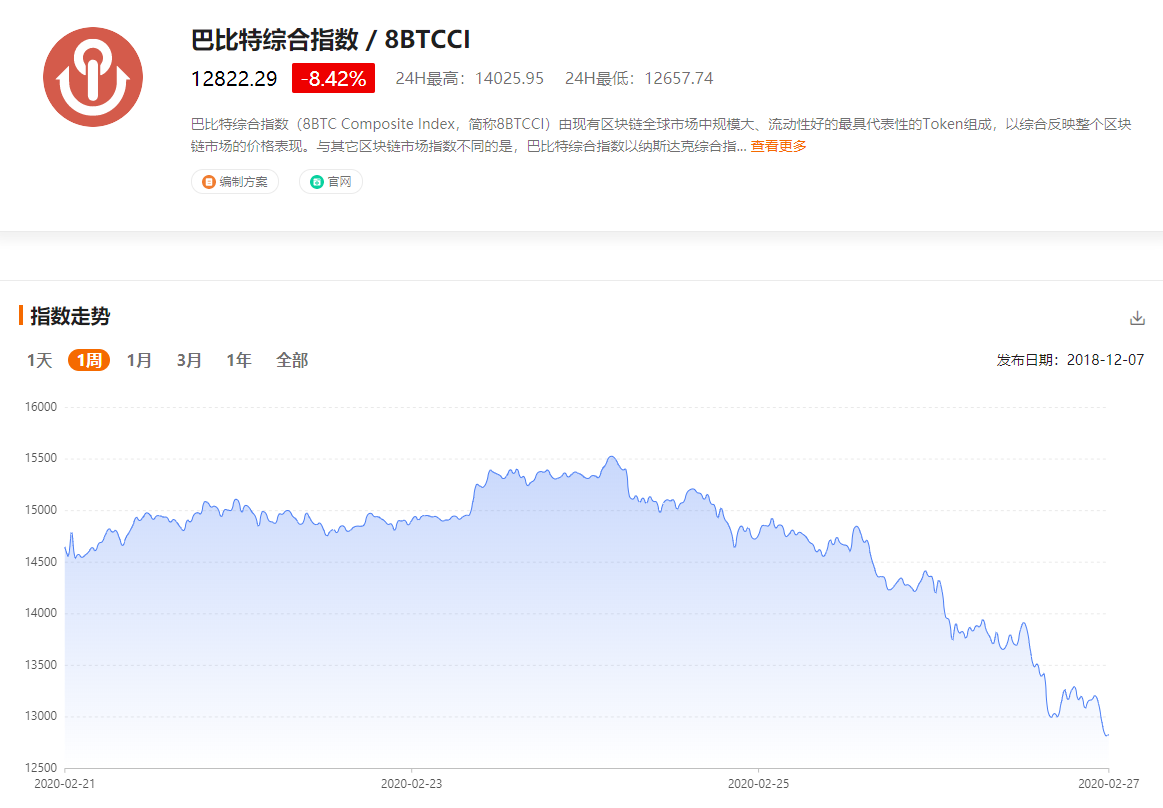Click the 24H最低: 12657.74 value
Screen dimensions: 1163x808
(639, 79)
